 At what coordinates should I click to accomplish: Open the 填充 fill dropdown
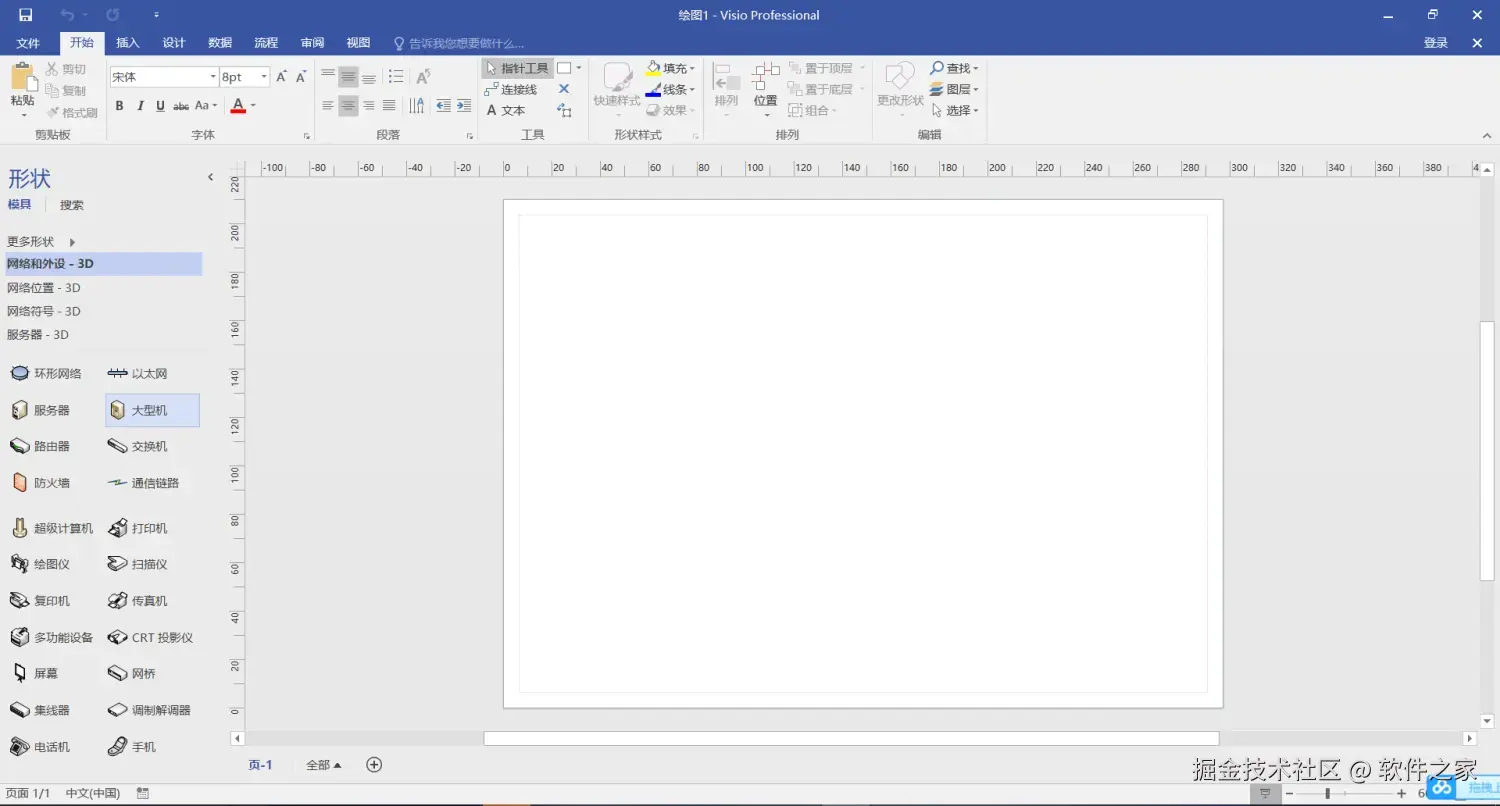[671, 68]
